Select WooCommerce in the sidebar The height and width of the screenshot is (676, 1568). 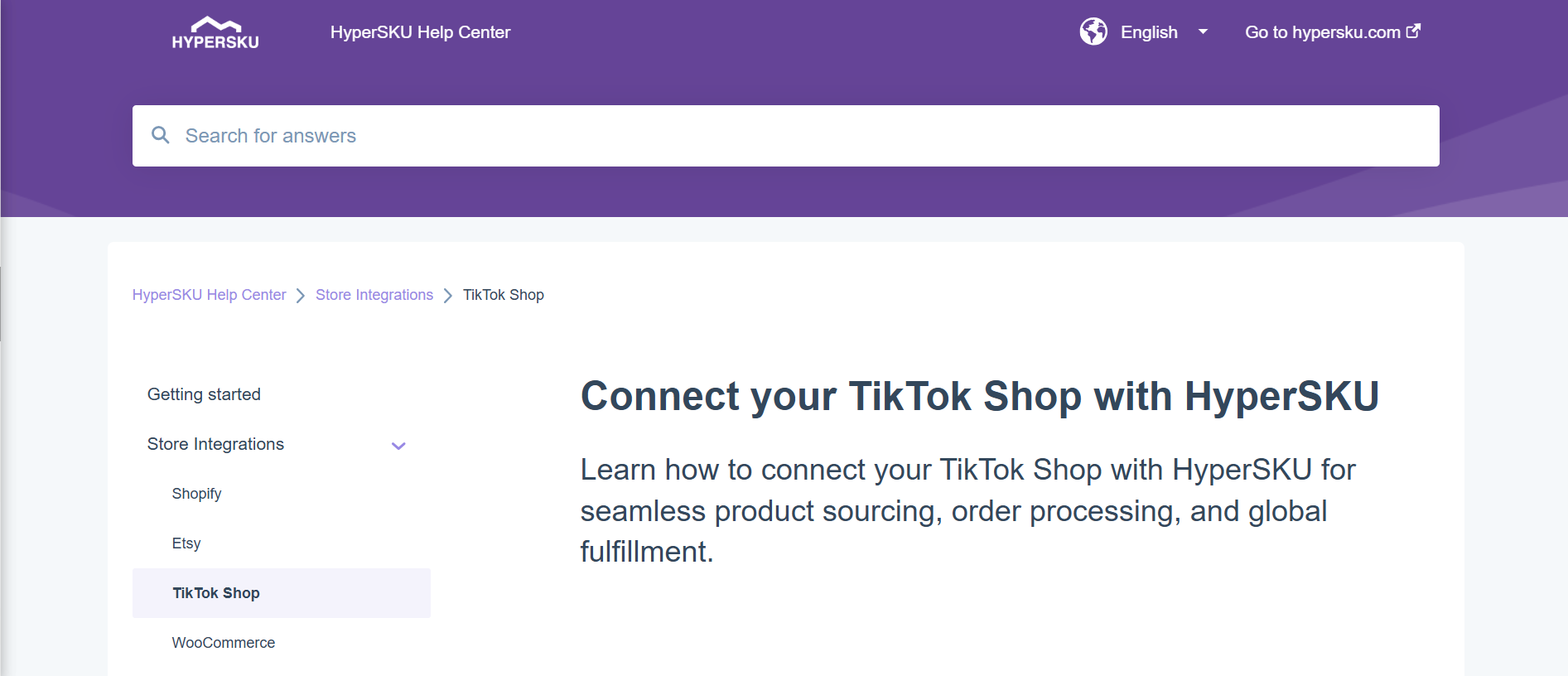point(224,643)
